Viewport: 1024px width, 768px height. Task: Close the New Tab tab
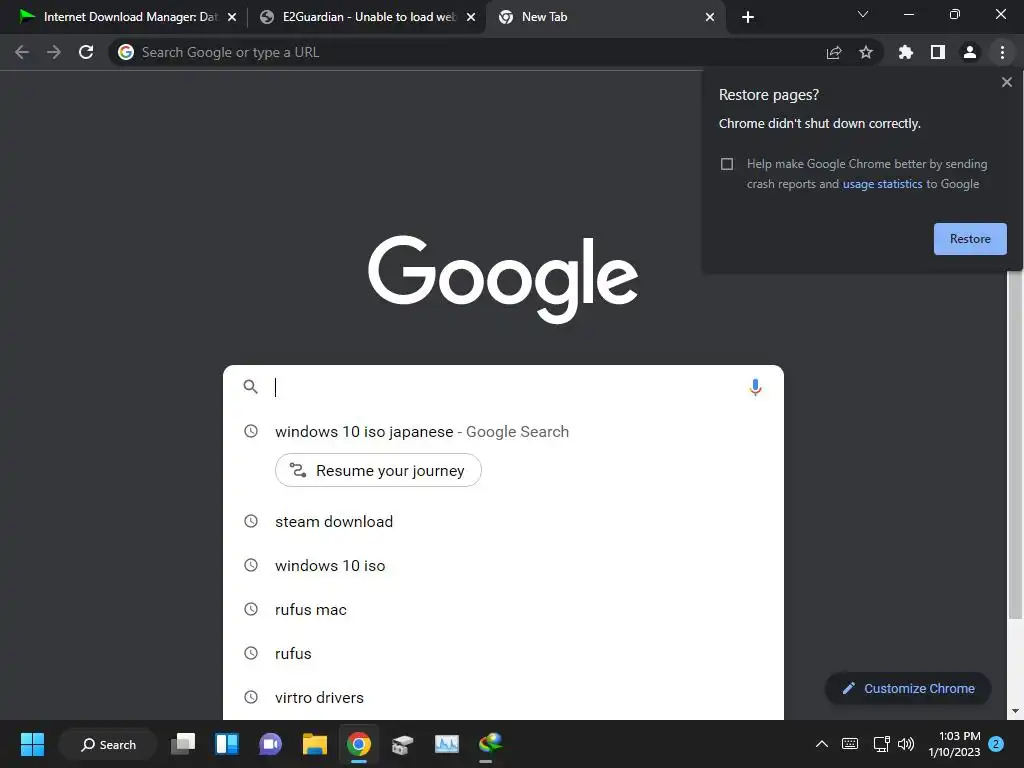click(x=710, y=17)
